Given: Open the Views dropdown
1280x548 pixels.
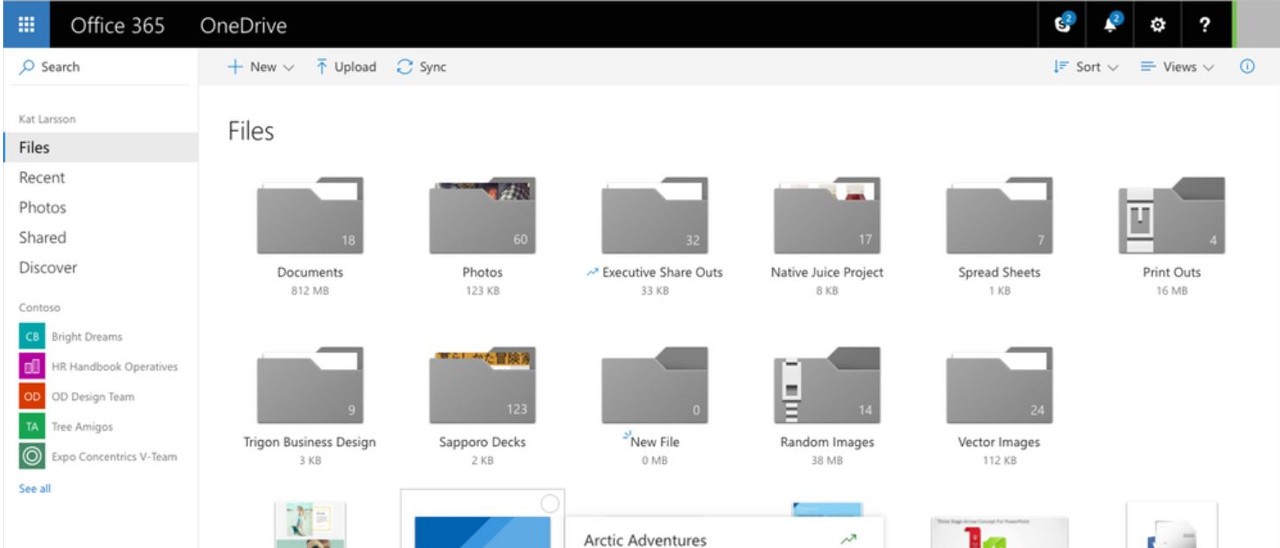Looking at the screenshot, I should coord(1178,67).
